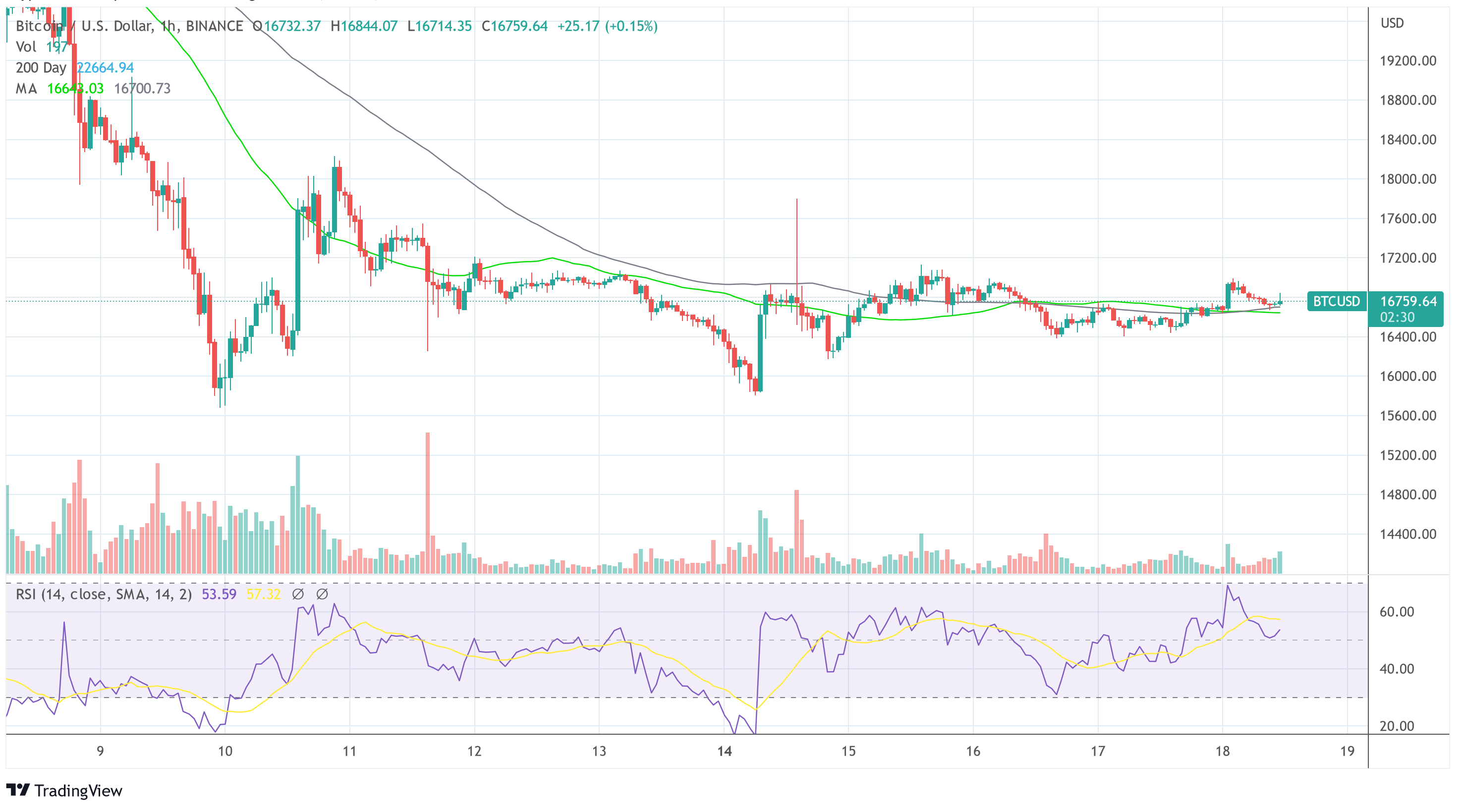Click the 15200.00 price axis label
This screenshot has width=1462, height=812.
point(1408,455)
